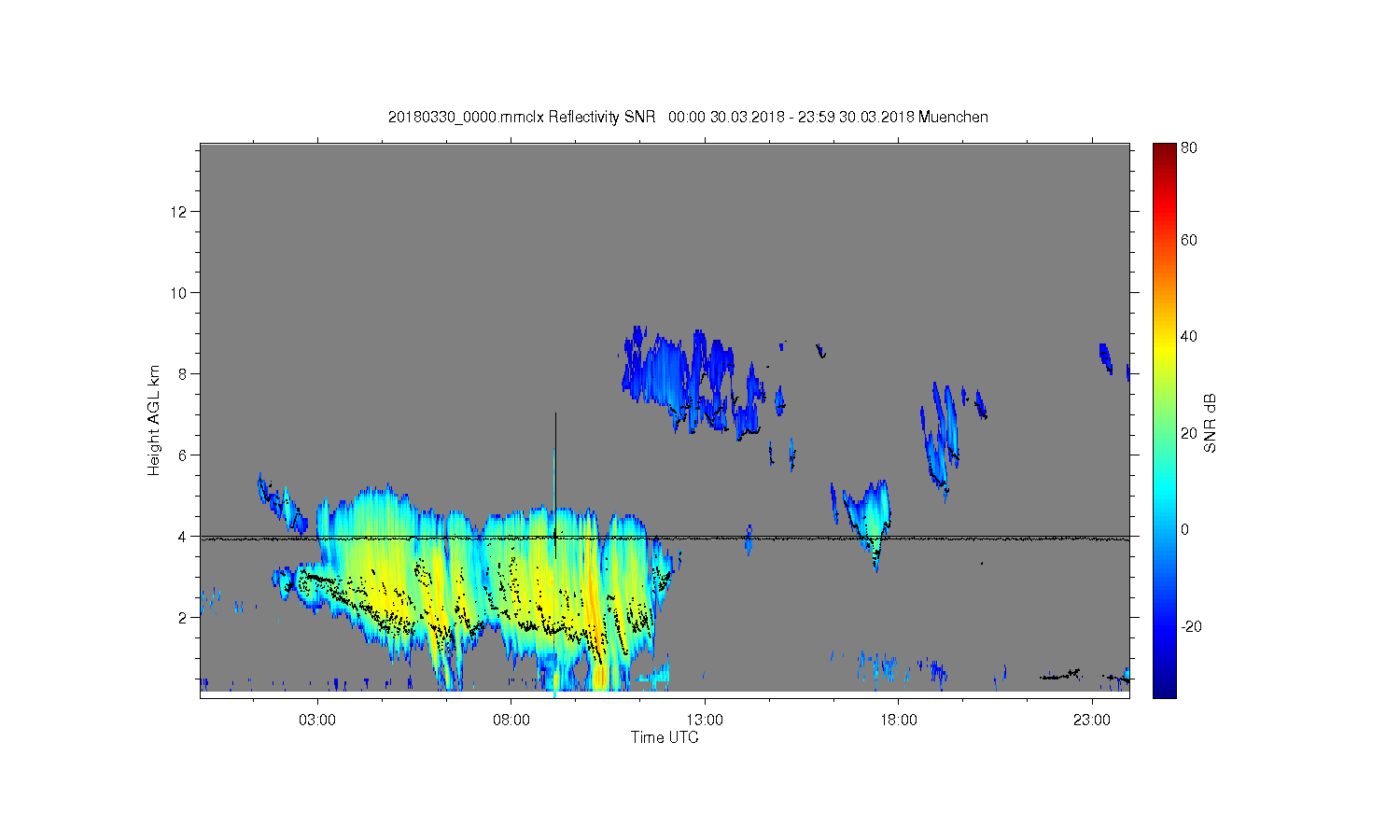Viewport: 1400px width, 840px height.
Task: Click the 13:00 time tick label
Action: click(x=705, y=721)
